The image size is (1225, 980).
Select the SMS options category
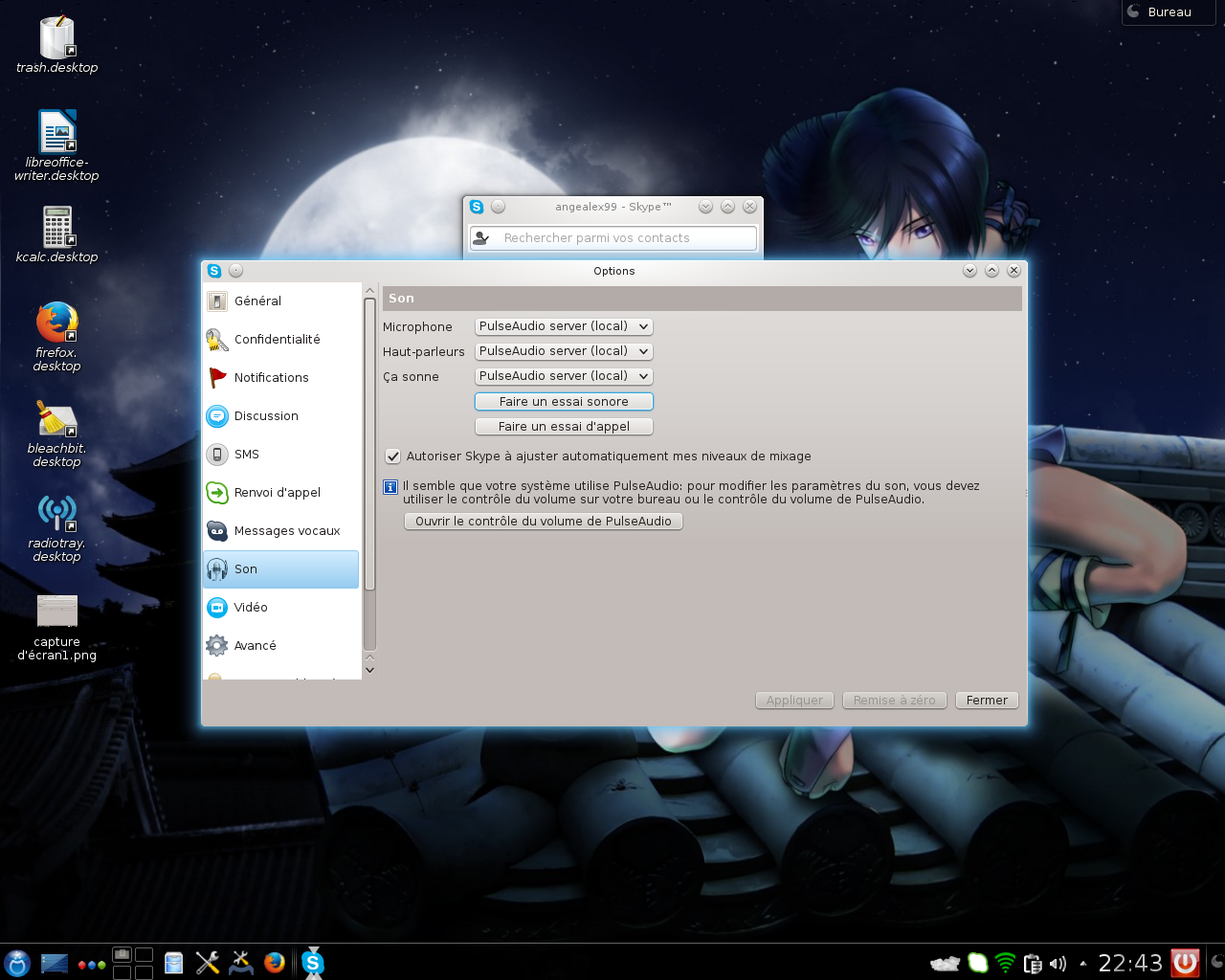coord(281,454)
